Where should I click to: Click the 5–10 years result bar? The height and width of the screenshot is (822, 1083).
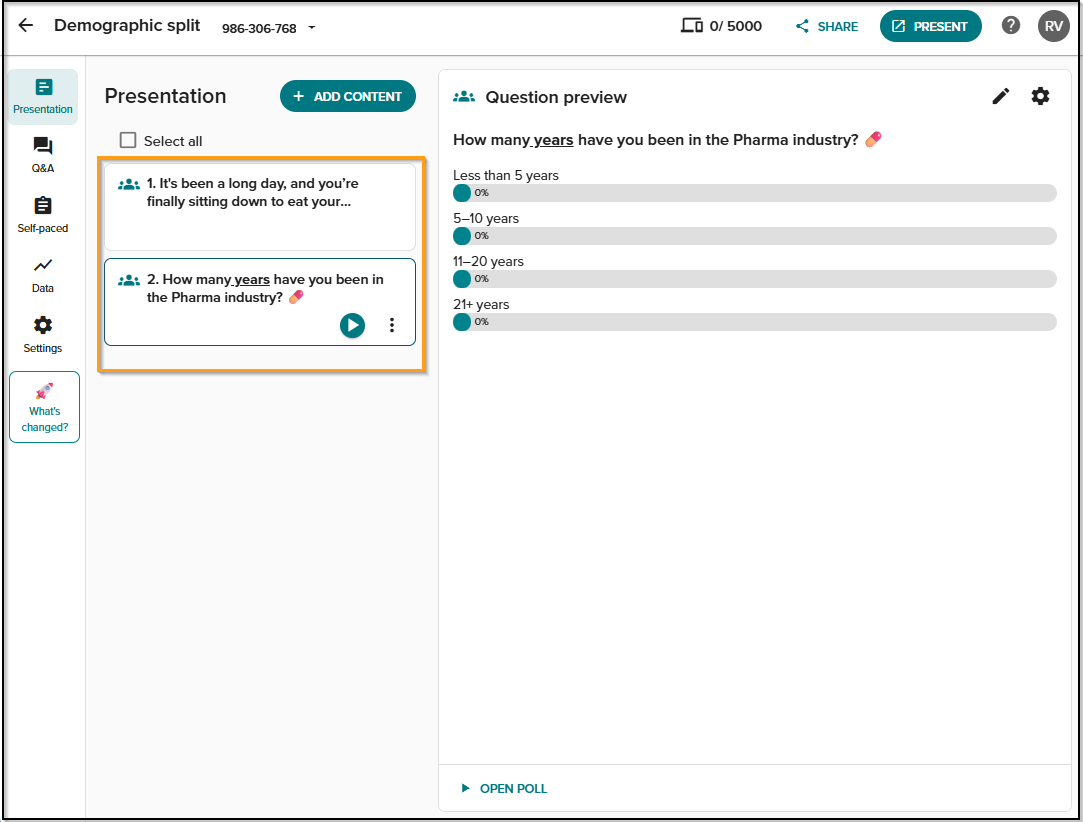(x=754, y=236)
